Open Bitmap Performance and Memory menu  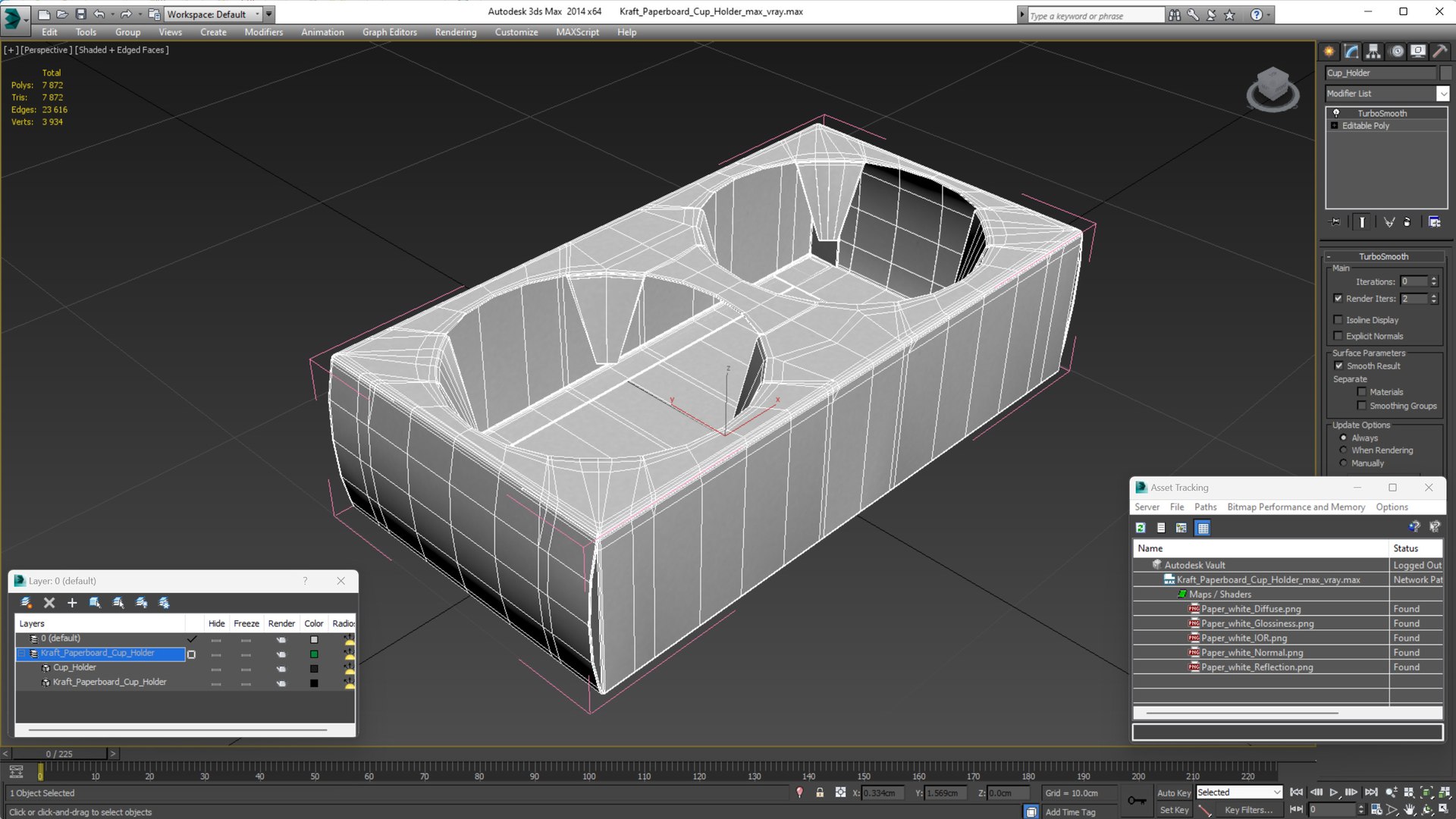point(1295,507)
